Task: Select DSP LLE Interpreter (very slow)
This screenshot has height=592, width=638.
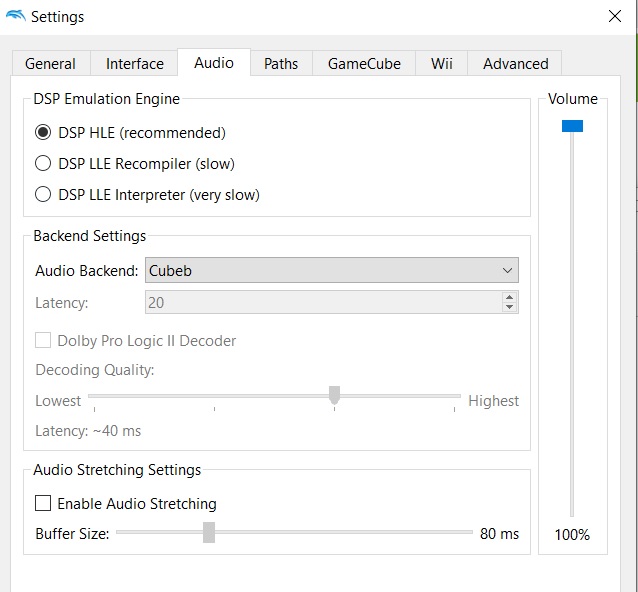Action: [43, 195]
